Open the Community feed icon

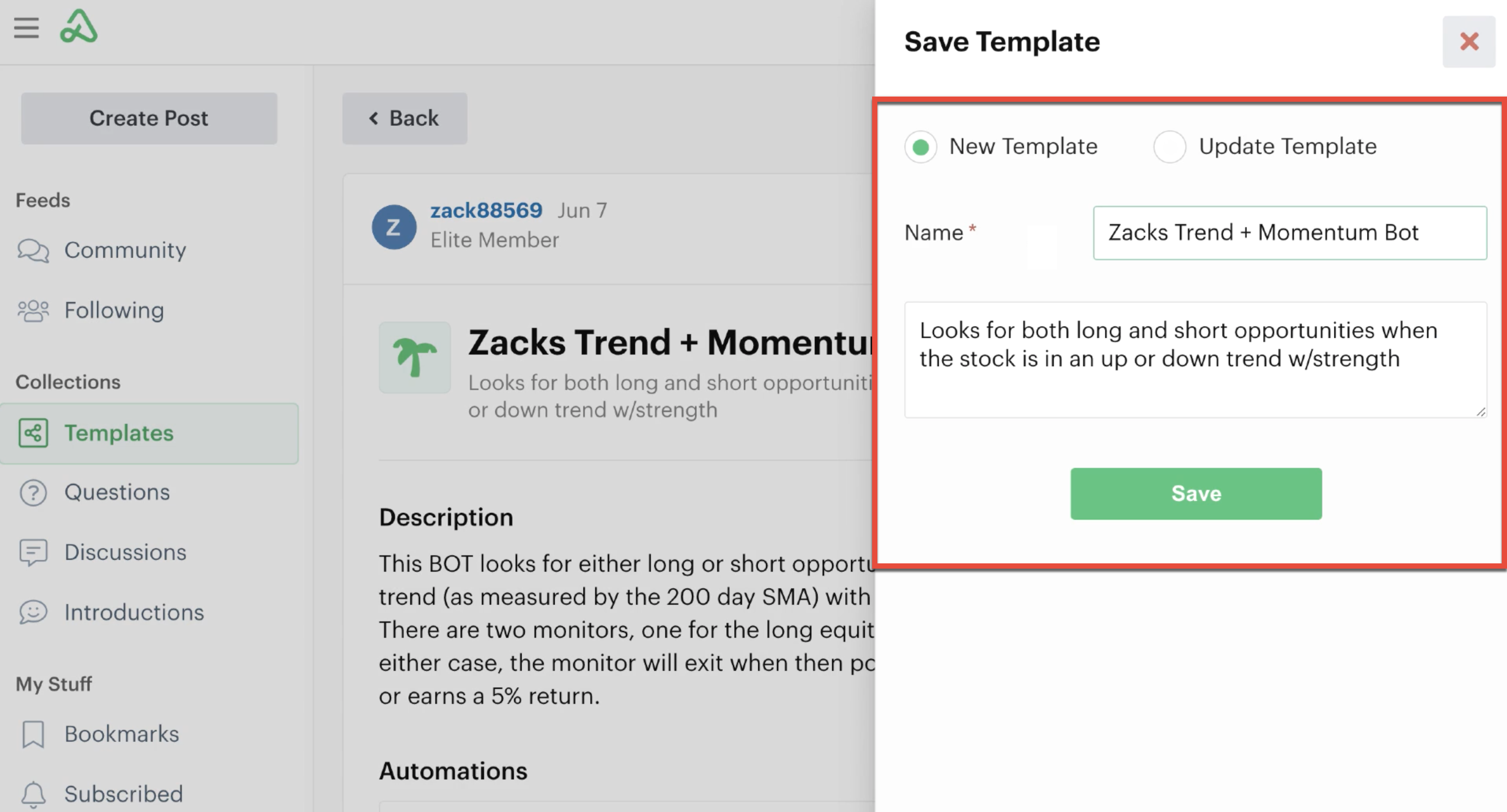(33, 250)
